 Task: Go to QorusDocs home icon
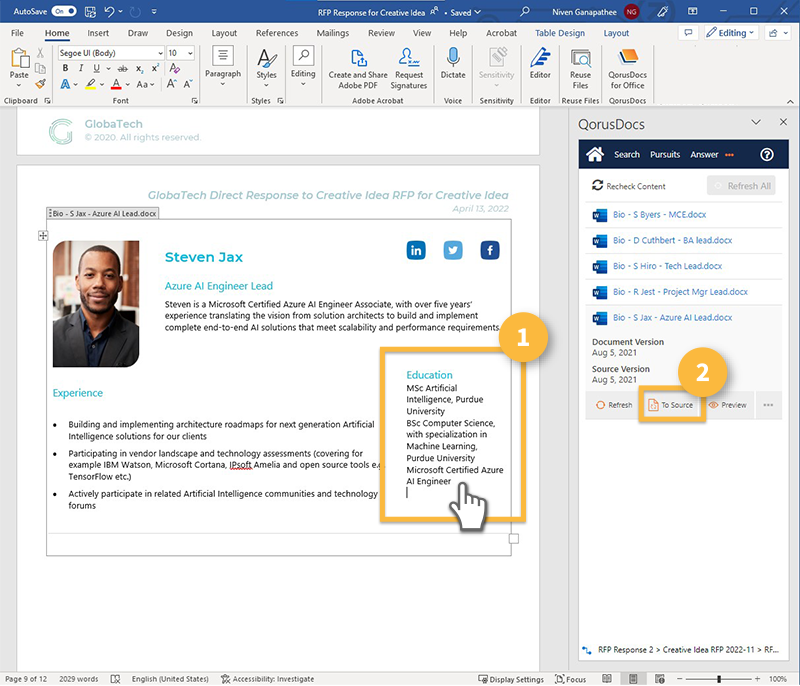pyautogui.click(x=595, y=154)
